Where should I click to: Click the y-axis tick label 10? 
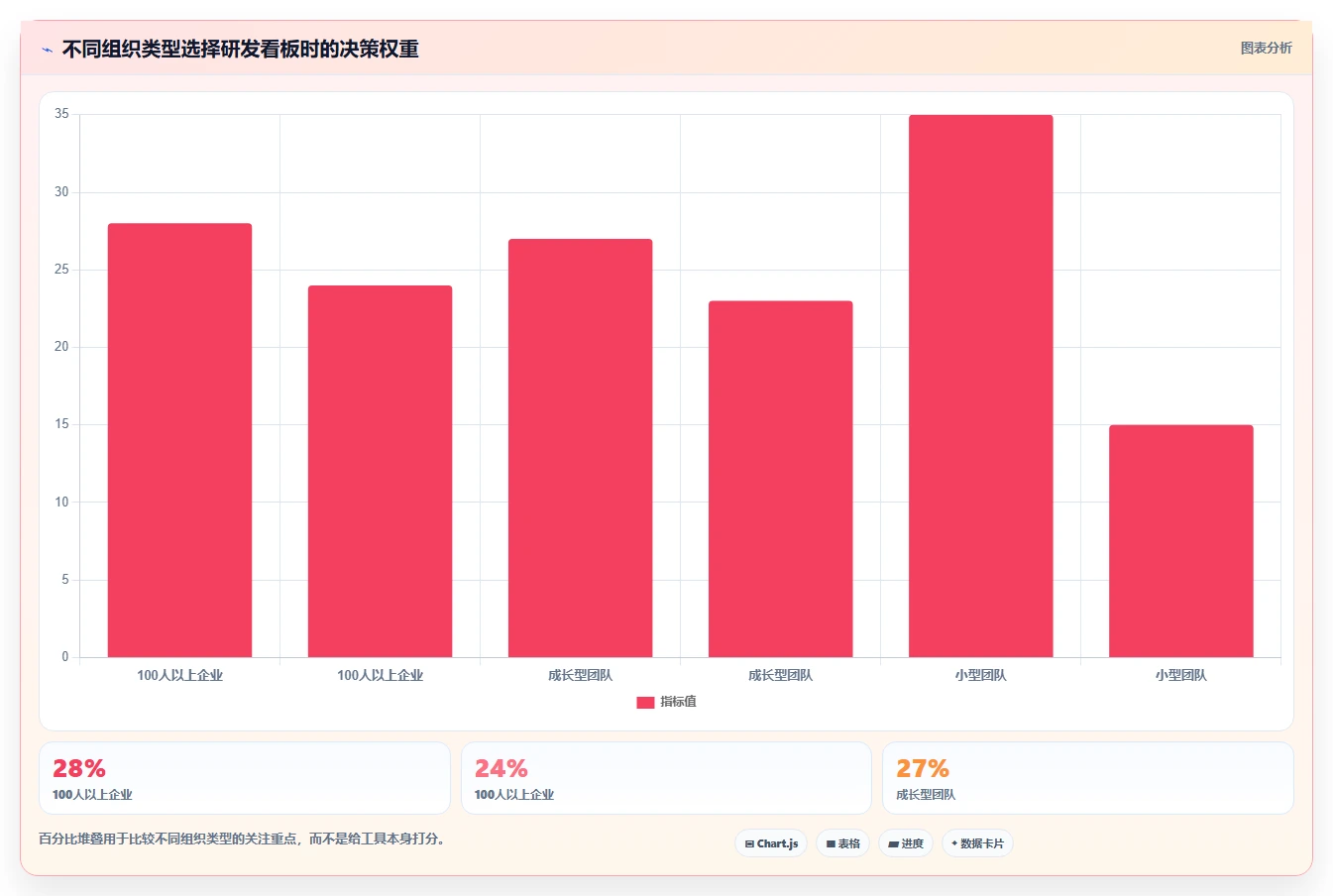coord(61,503)
